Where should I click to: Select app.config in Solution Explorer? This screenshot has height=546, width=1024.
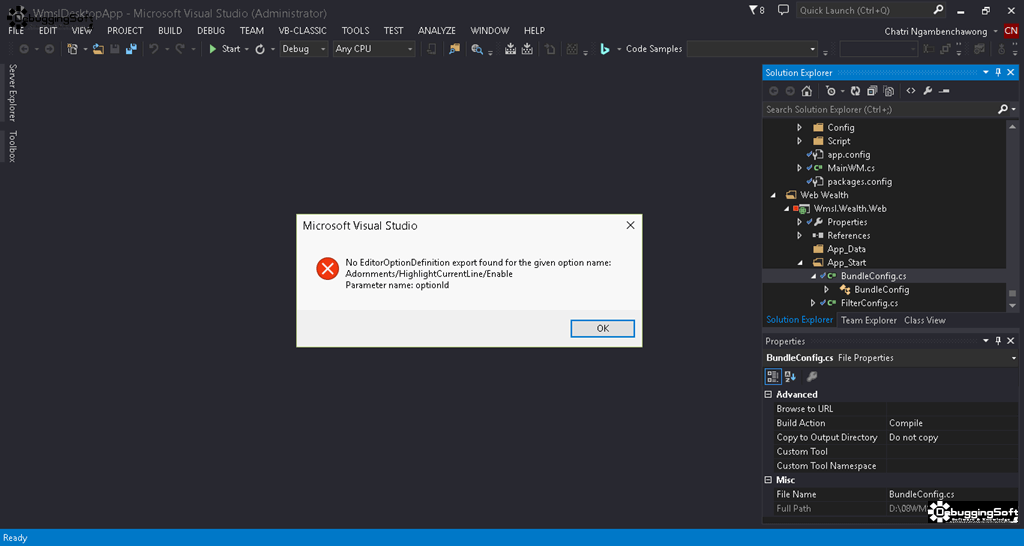(x=848, y=155)
